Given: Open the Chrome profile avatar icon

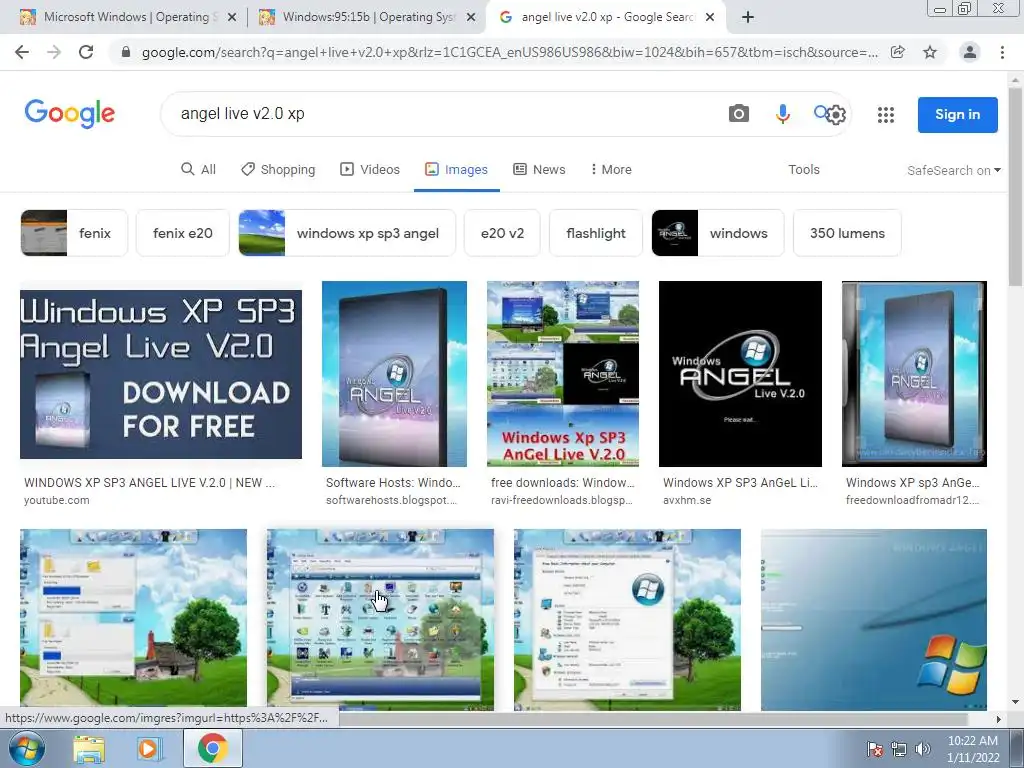Looking at the screenshot, I should click(x=970, y=52).
